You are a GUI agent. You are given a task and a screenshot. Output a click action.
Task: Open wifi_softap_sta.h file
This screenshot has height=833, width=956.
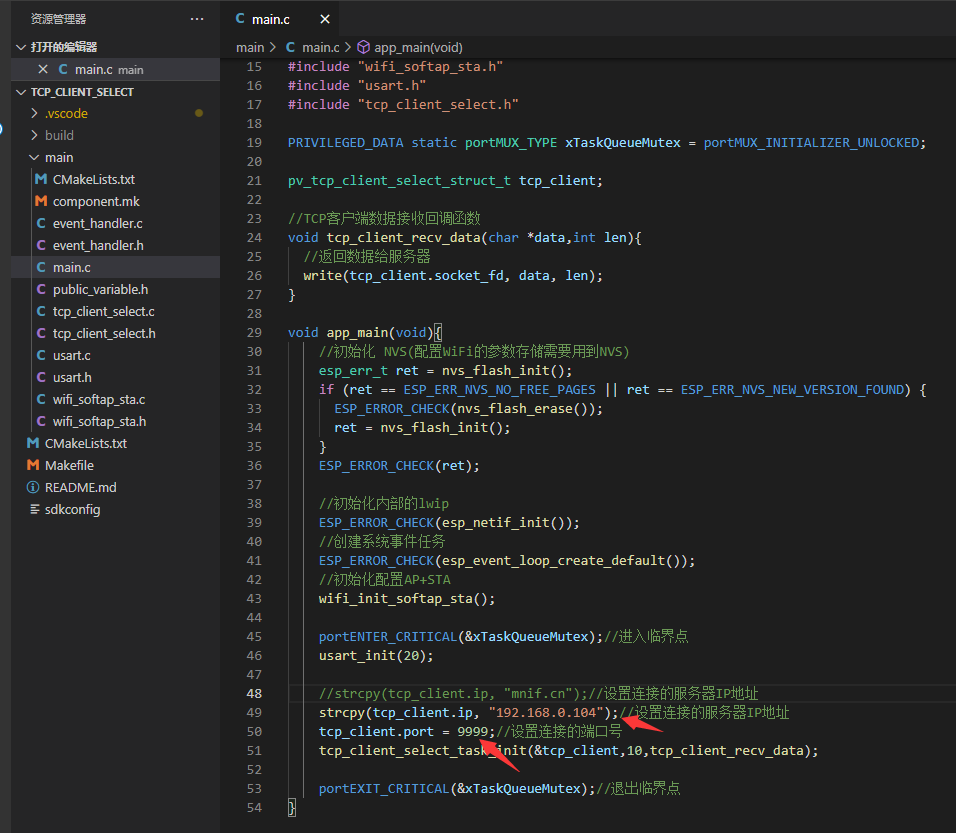(x=99, y=421)
